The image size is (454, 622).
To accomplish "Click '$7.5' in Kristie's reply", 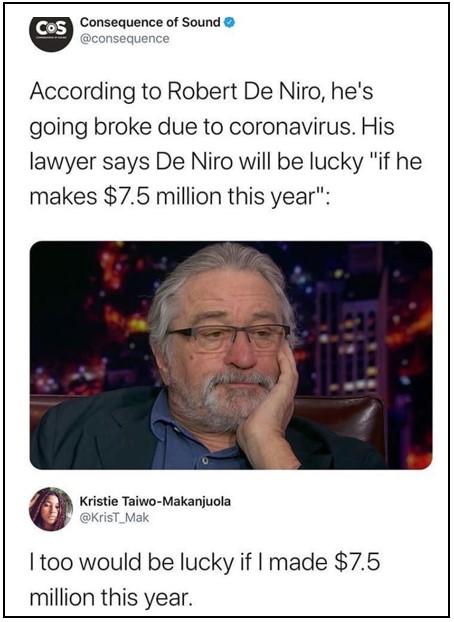I will click(358, 562).
